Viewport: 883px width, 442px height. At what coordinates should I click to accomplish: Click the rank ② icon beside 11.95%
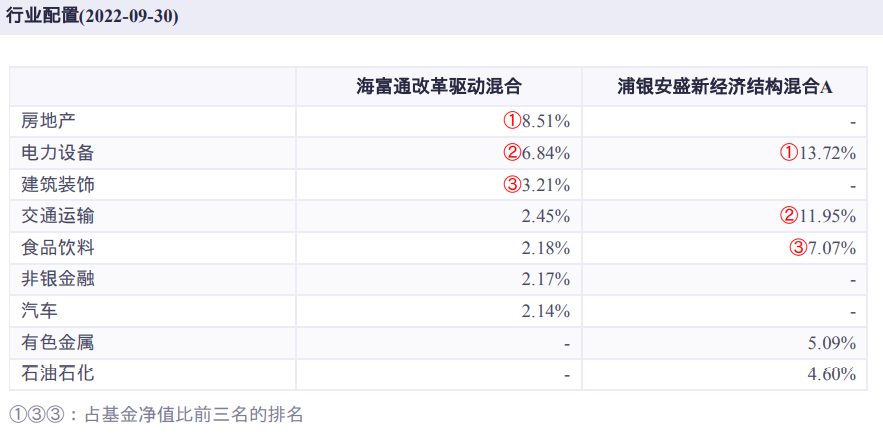789,216
